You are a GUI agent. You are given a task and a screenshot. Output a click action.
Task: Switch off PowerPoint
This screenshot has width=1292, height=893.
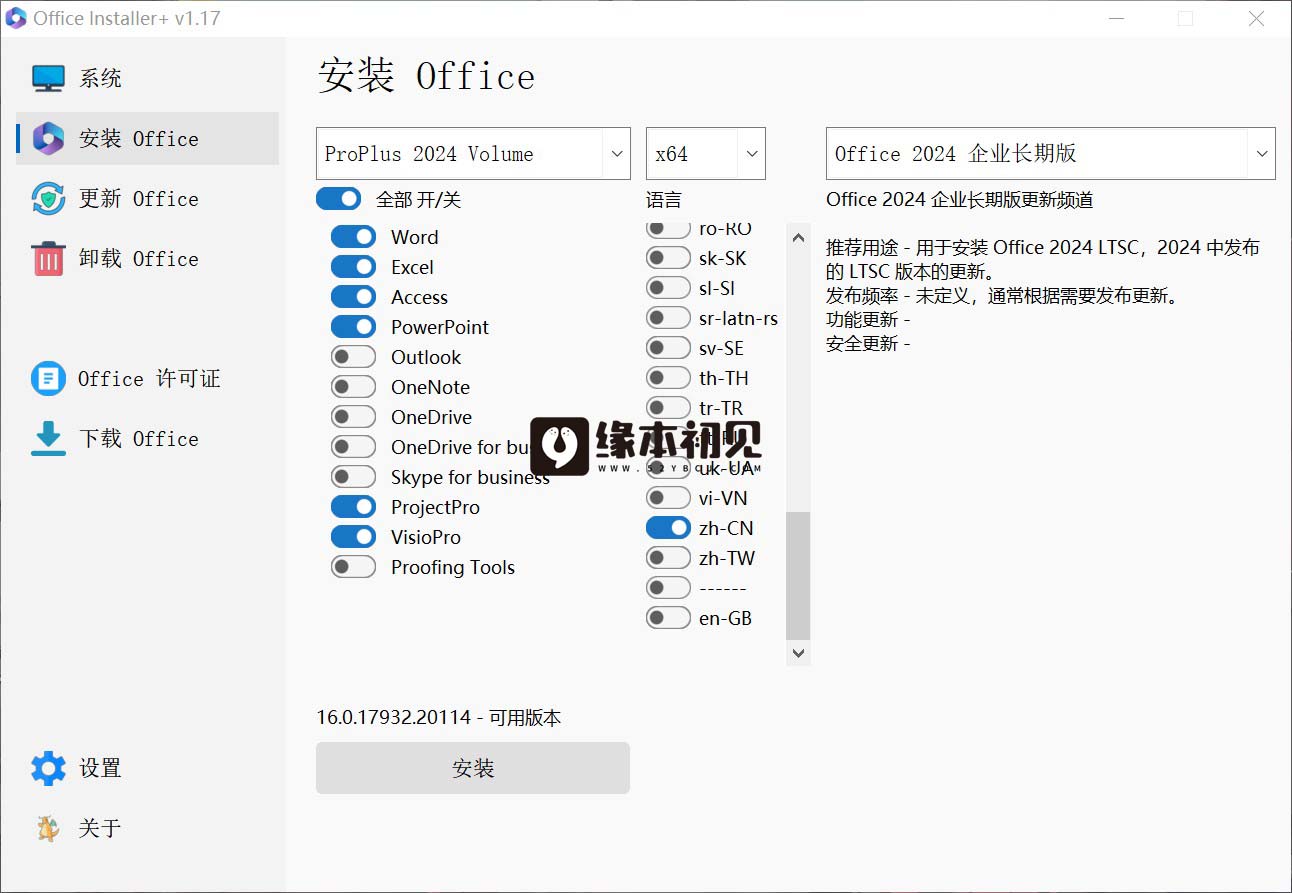click(x=353, y=327)
